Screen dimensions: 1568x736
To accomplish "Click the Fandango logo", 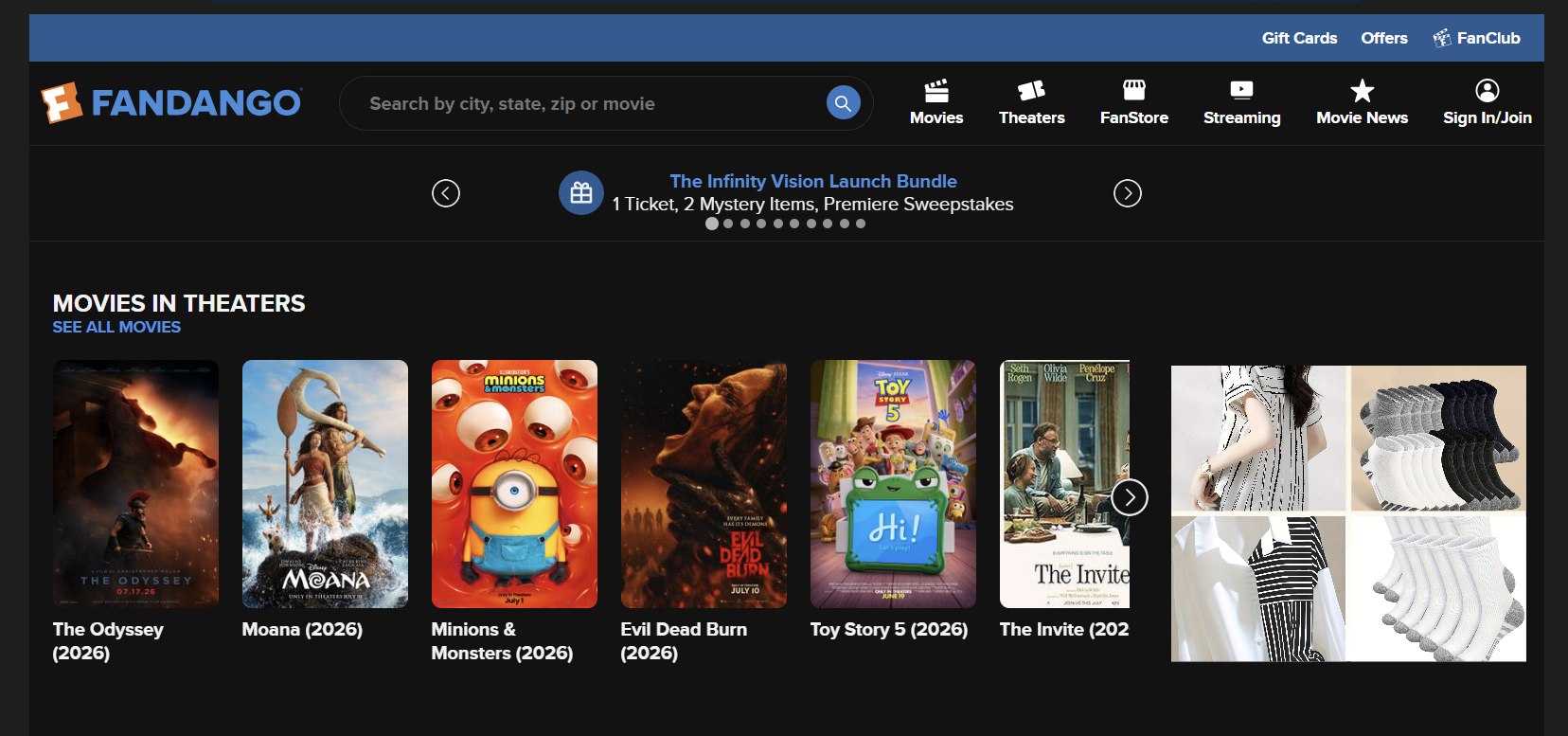I will (171, 102).
